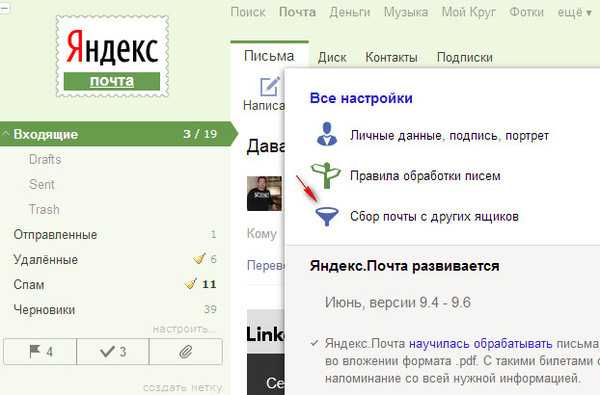This screenshot has height=395, width=600.
Task: Click the compose letter pencil icon
Action: [x=270, y=86]
